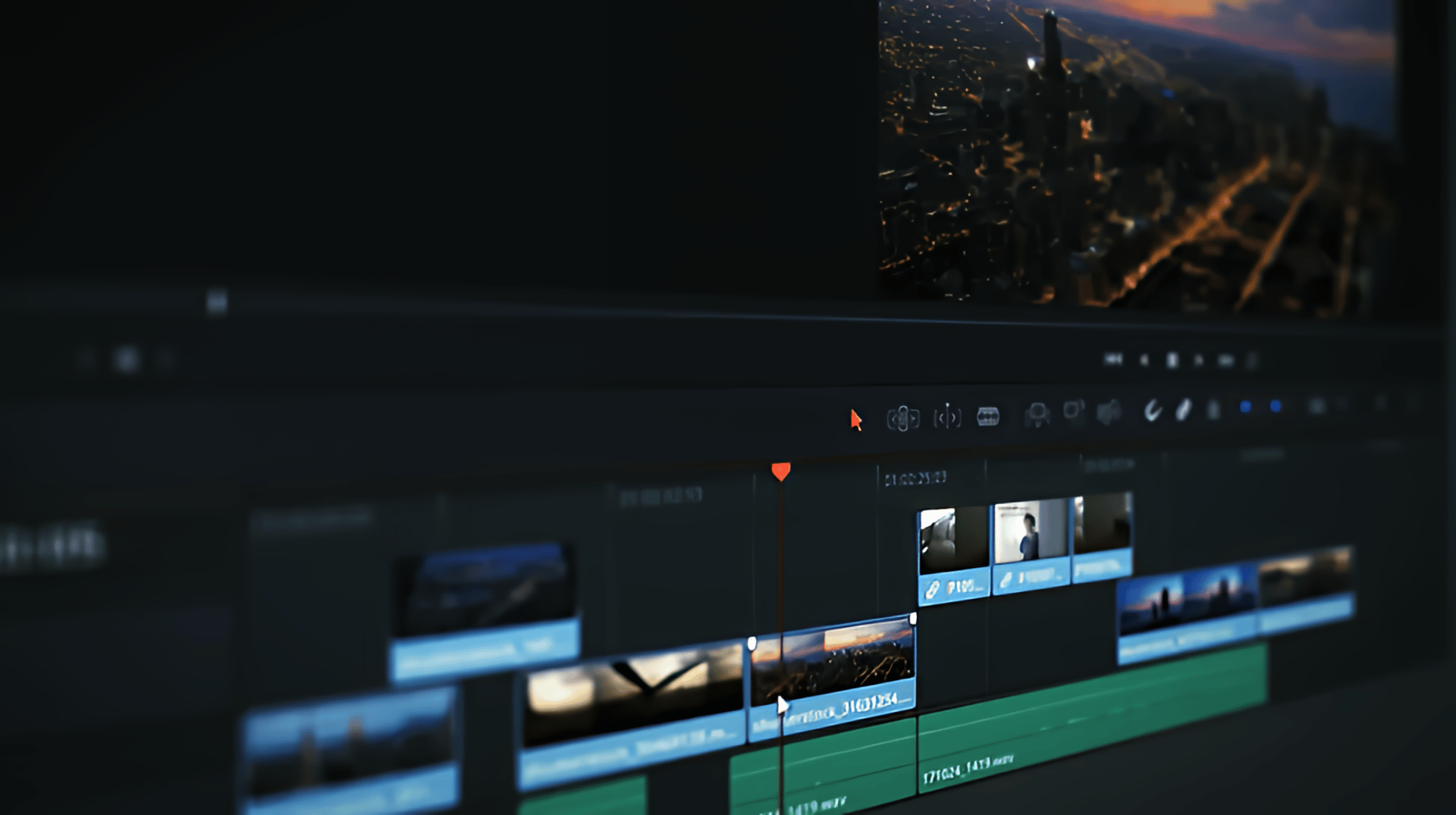The width and height of the screenshot is (1456, 815).
Task: Jump to last frame in viewer transport
Action: (x=1225, y=360)
